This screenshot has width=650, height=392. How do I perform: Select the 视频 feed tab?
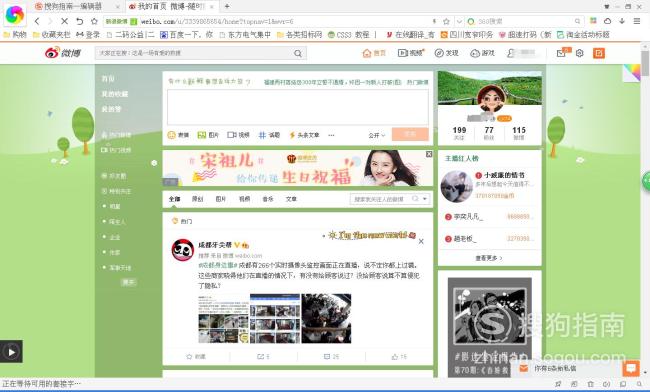pyautogui.click(x=245, y=199)
